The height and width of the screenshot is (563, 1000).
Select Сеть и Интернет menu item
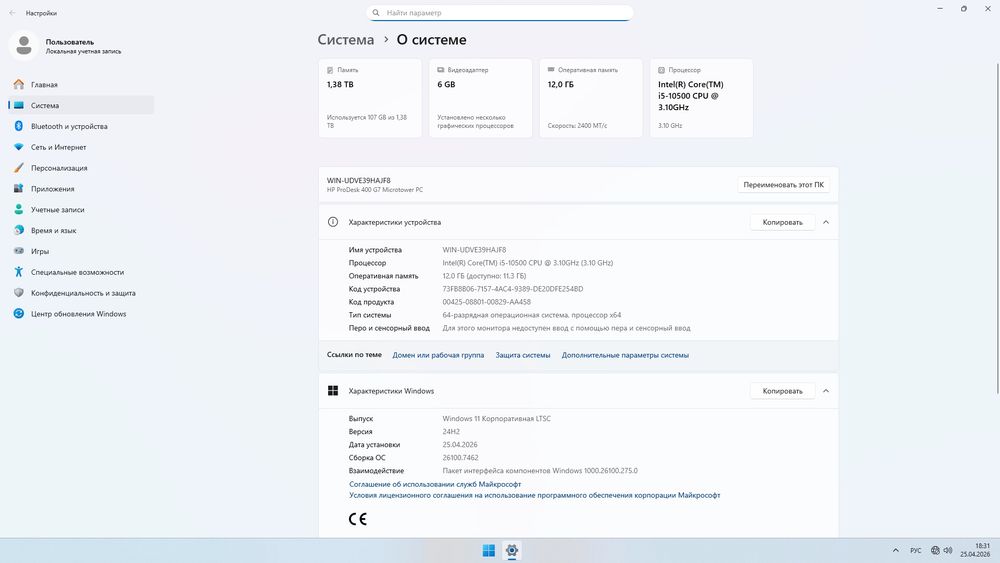tap(81, 147)
